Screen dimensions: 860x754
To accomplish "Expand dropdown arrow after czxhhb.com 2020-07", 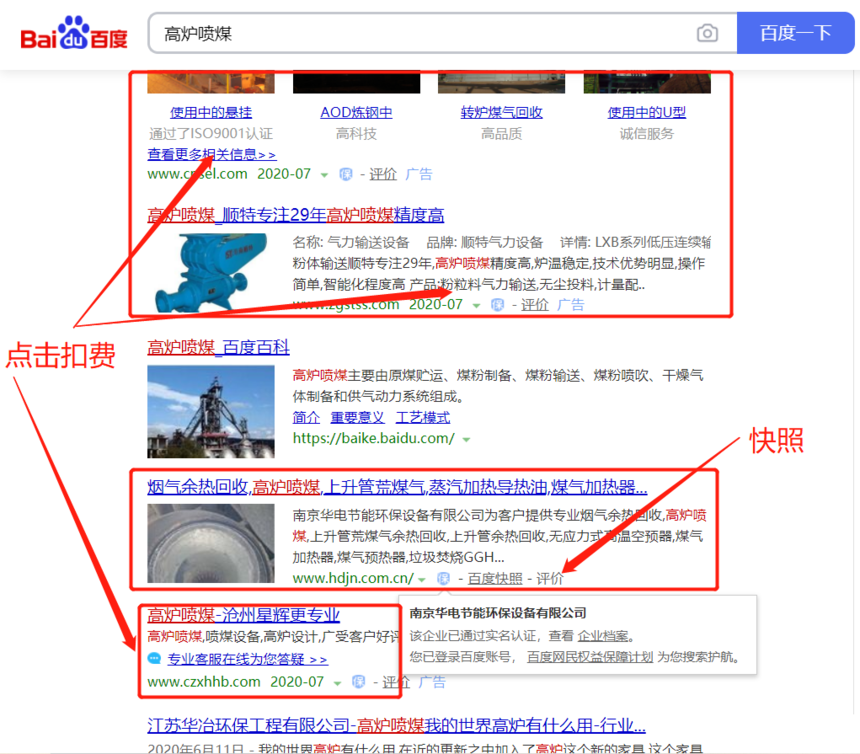I will pos(337,683).
